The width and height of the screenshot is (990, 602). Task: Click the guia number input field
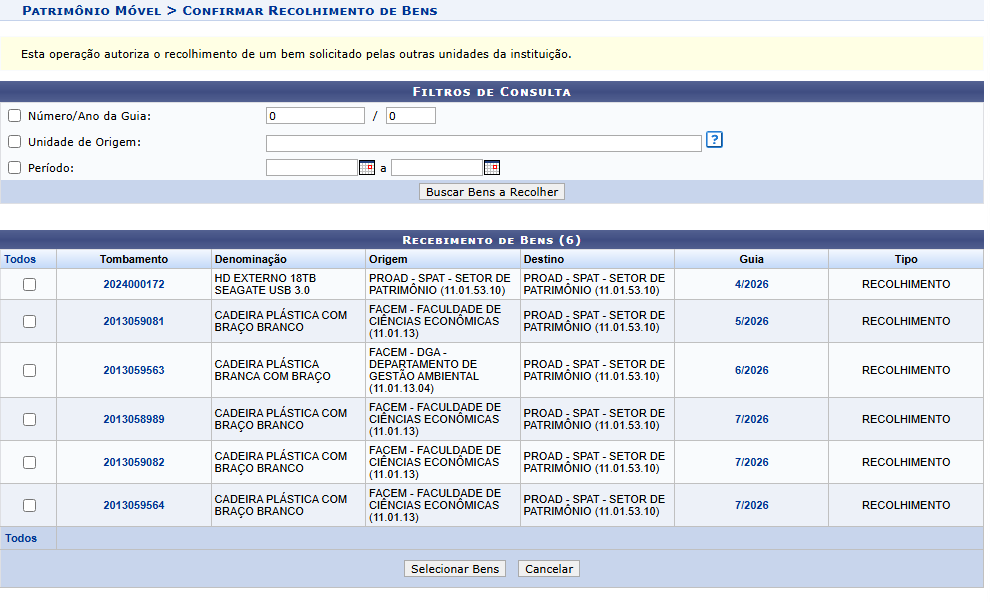[x=315, y=116]
